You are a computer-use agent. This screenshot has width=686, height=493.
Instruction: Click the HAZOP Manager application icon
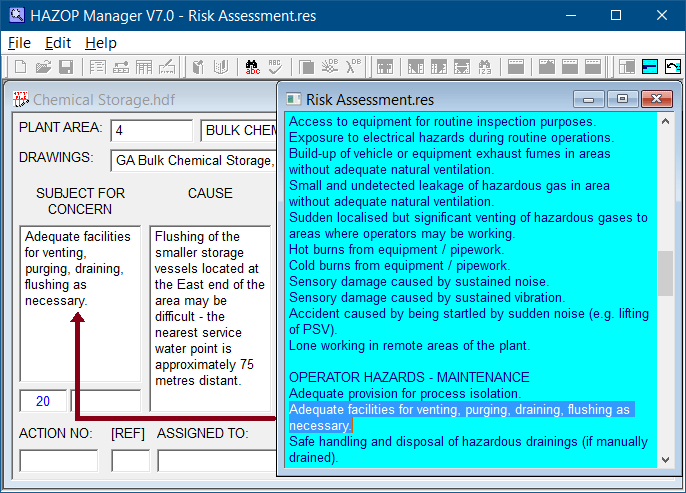point(17,15)
